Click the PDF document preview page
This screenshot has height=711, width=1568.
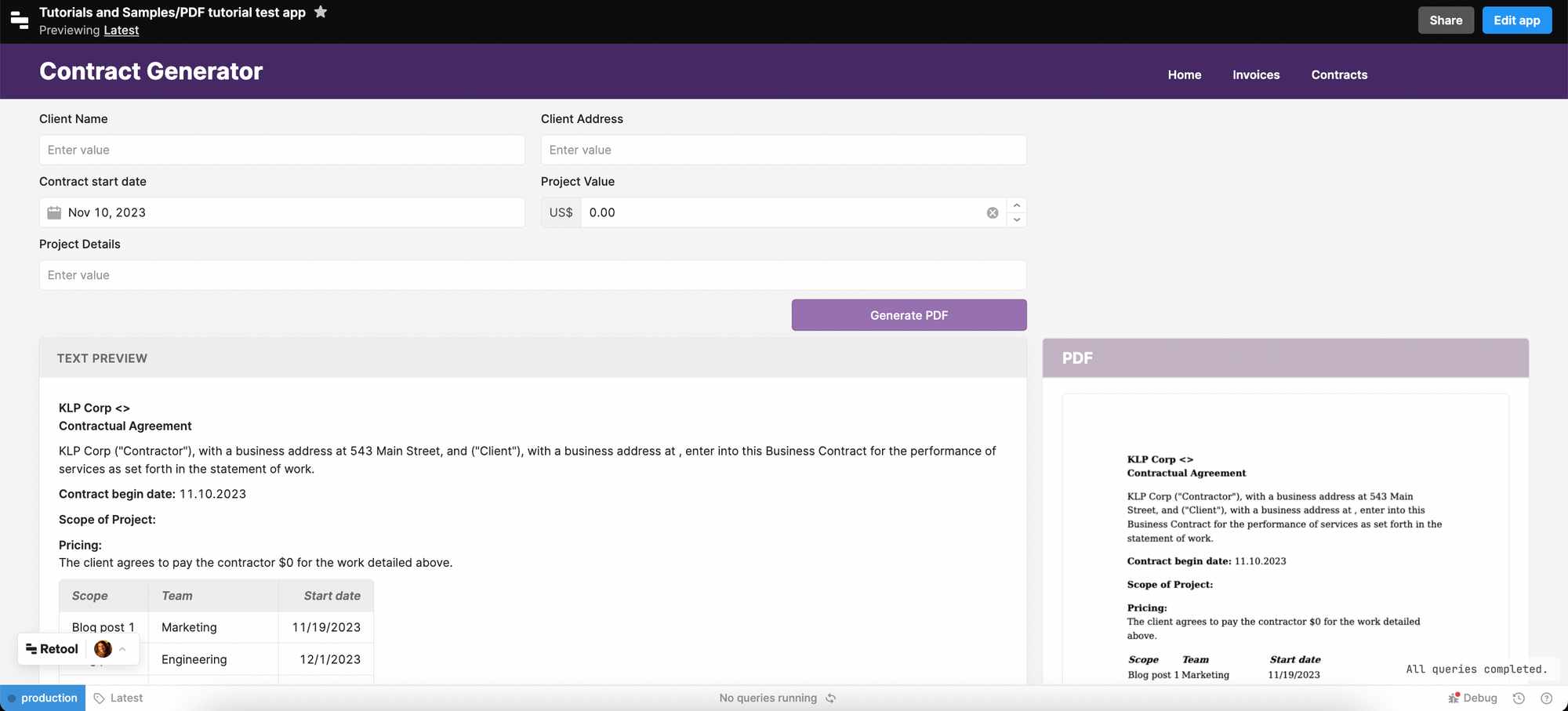(1285, 539)
